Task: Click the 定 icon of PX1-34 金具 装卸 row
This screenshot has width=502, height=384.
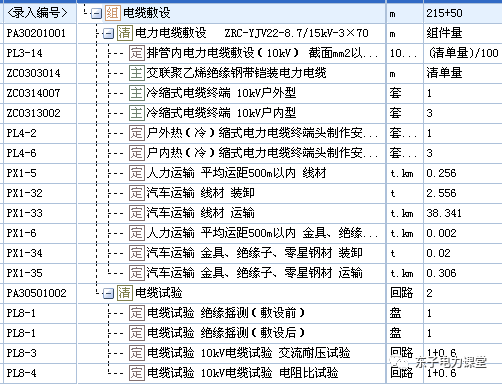Action: pos(137,253)
